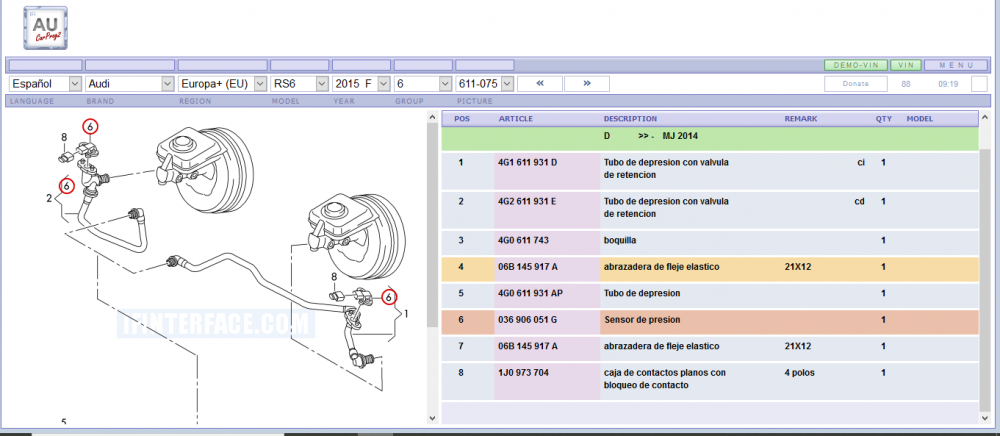Select article 4G1 611 931 D
Image resolution: width=1000 pixels, height=436 pixels.
(527, 163)
